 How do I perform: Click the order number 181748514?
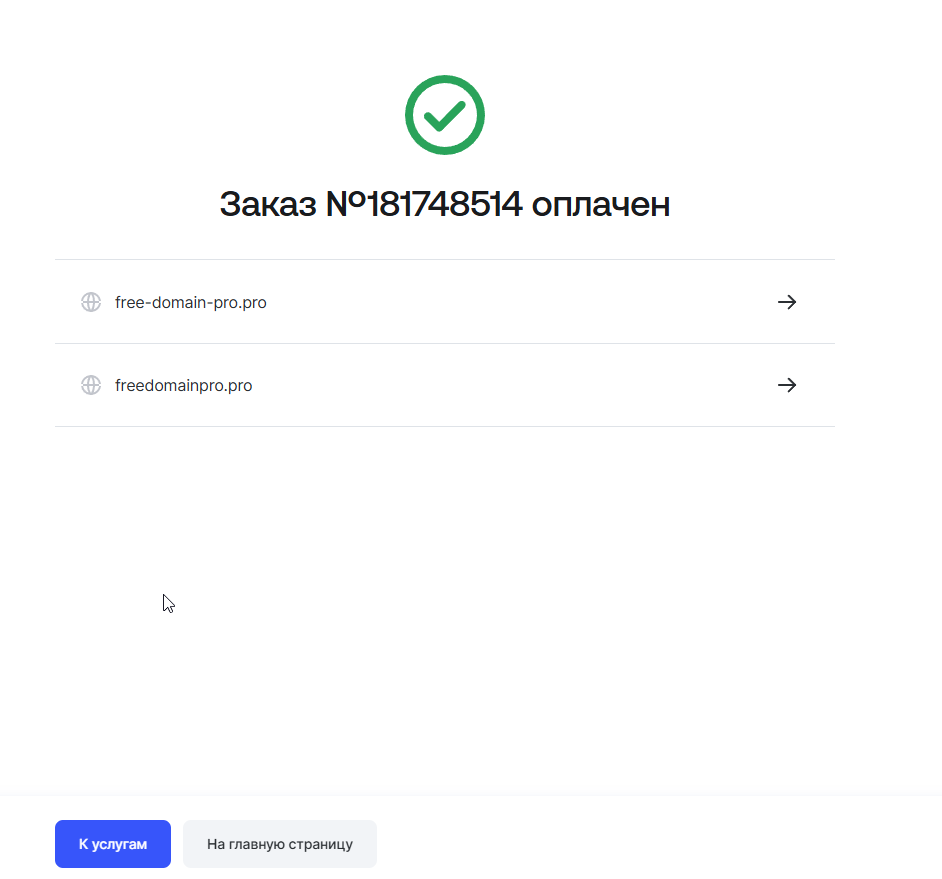point(445,204)
